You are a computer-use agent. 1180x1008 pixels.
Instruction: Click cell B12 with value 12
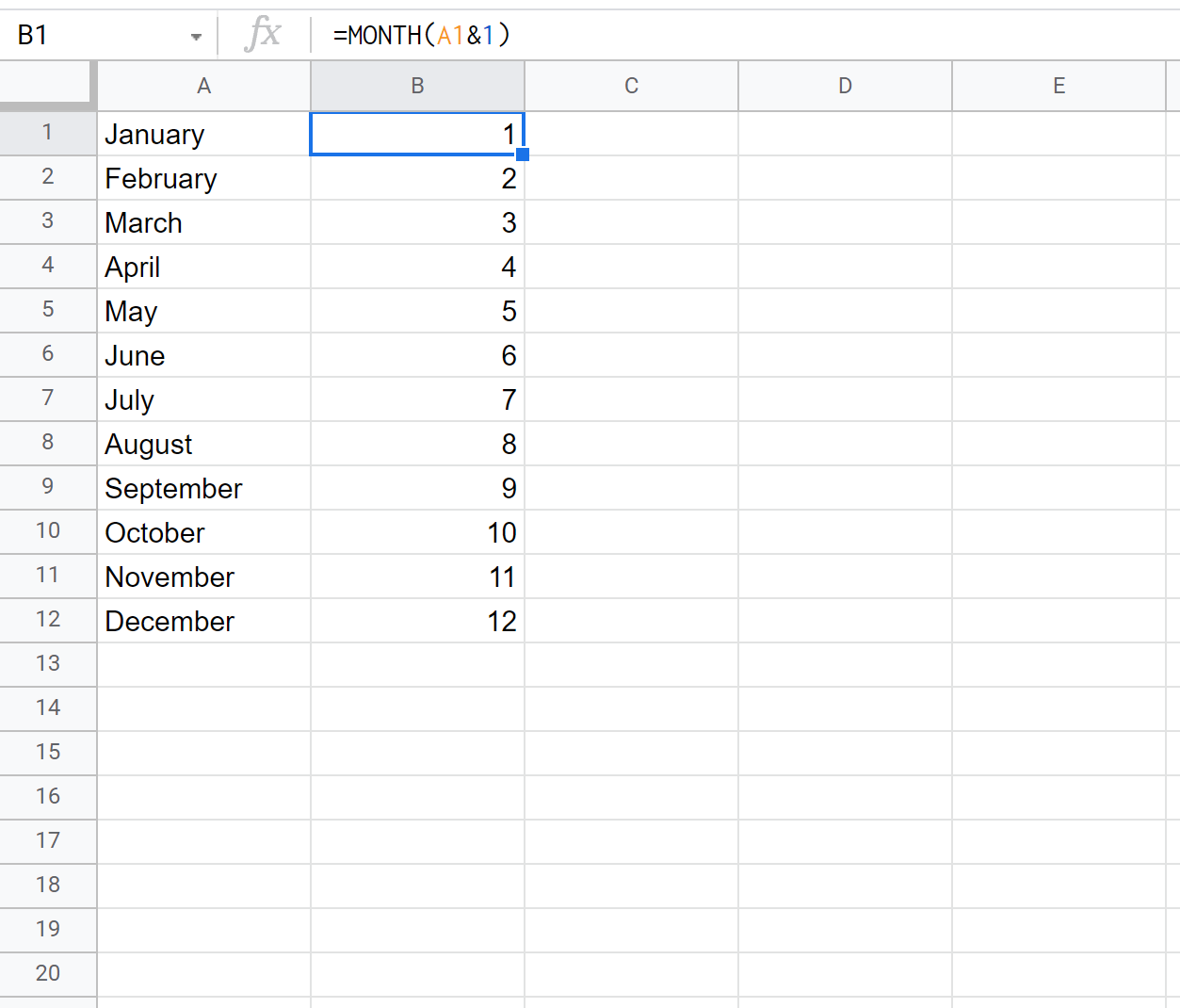click(417, 621)
